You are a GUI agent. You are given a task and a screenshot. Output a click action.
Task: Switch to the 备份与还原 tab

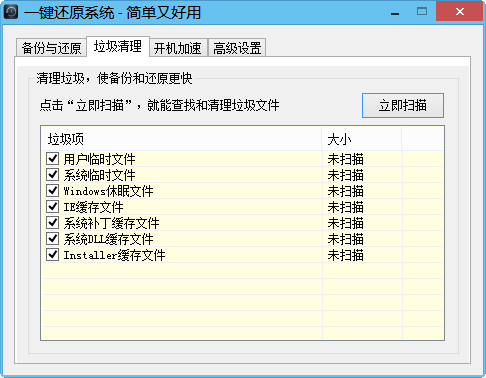tap(52, 48)
